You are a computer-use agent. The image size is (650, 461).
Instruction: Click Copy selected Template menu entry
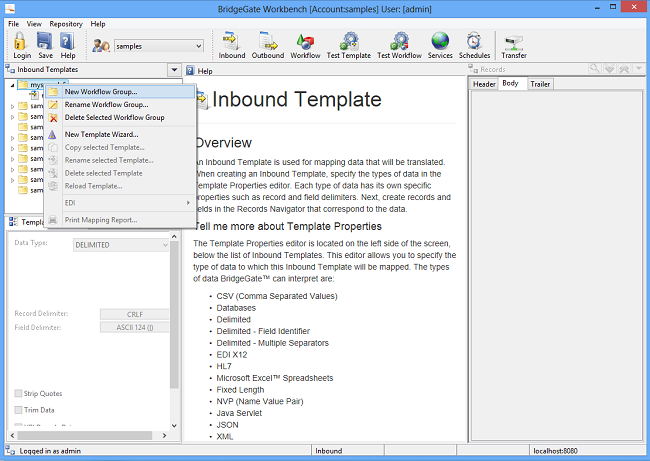(120, 147)
